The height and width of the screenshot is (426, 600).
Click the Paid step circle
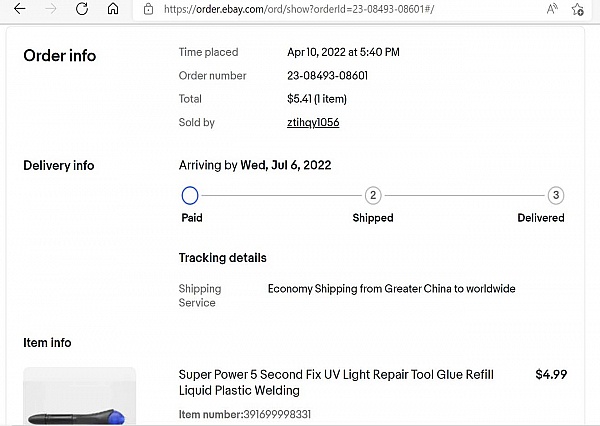[x=190, y=195]
